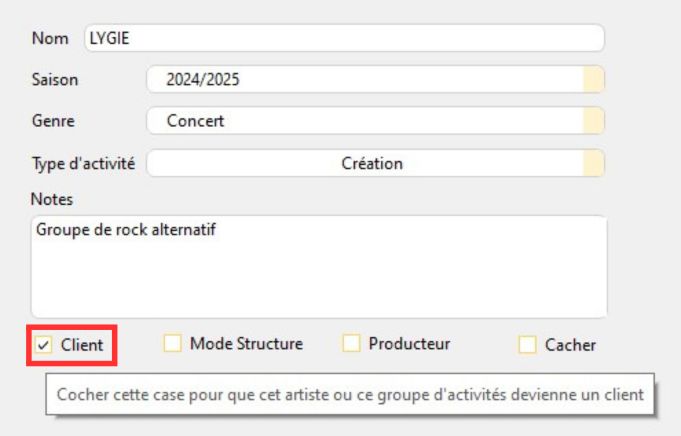The image size is (681, 436).
Task: Click the Nom field containing LYGIE
Action: [x=344, y=38]
